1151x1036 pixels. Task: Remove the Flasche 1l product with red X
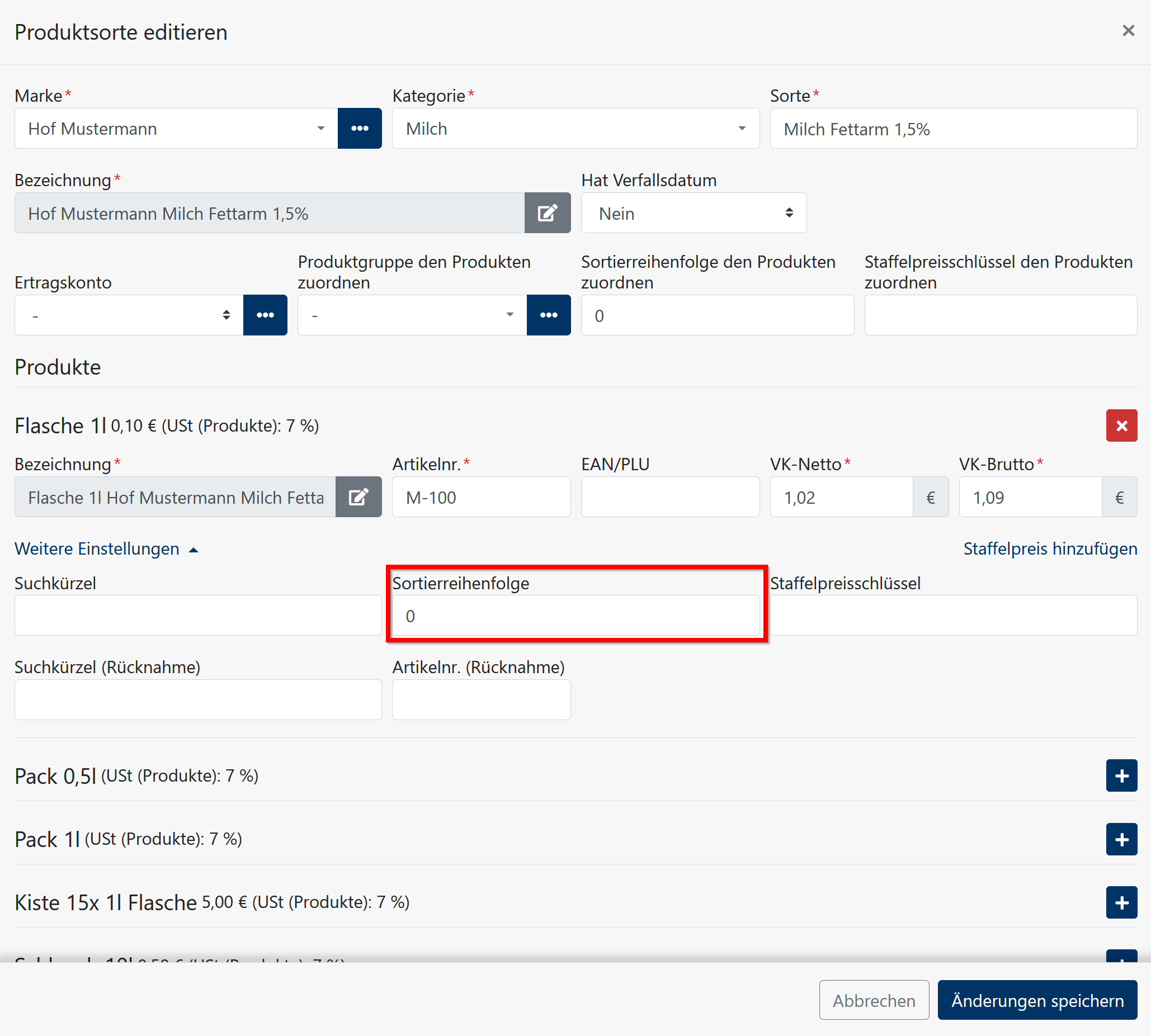1121,426
